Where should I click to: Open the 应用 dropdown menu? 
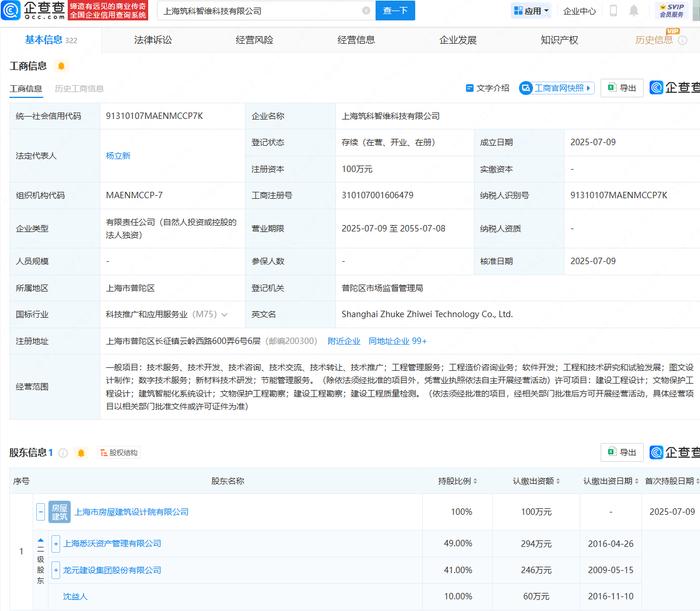point(531,11)
